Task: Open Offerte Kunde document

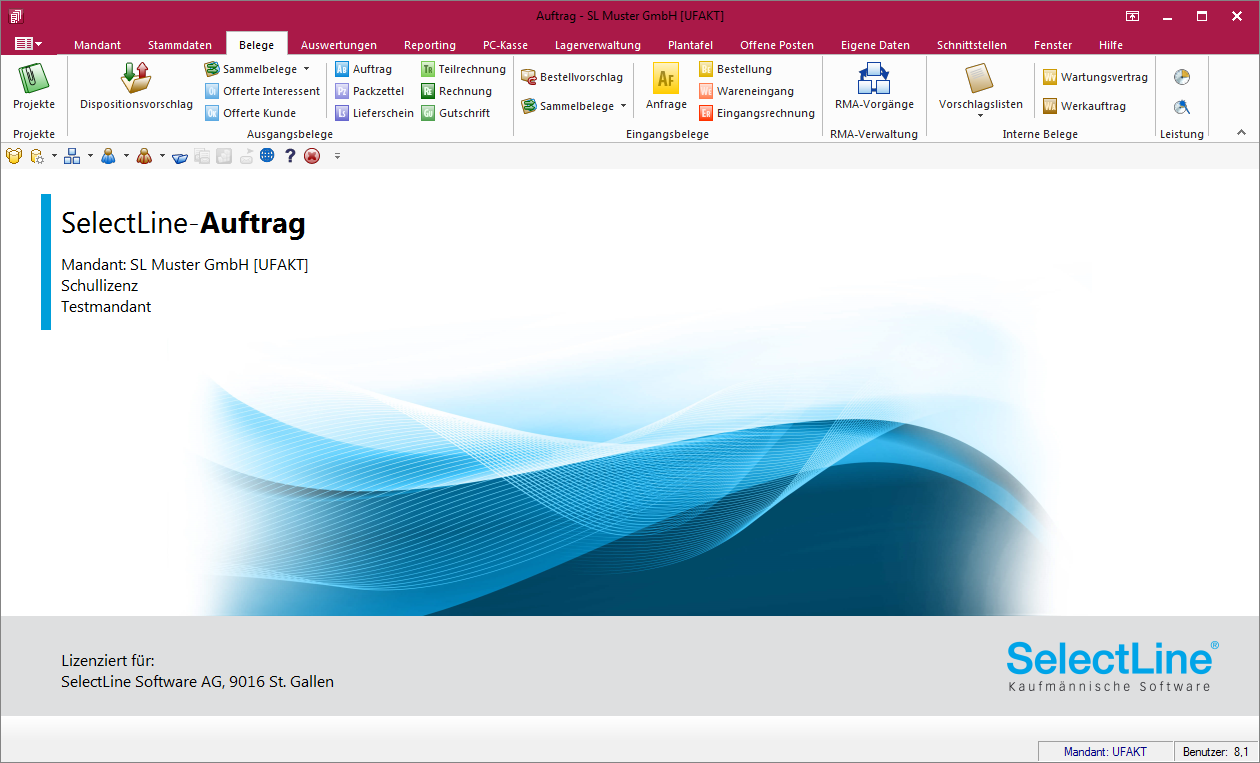Action: [x=250, y=113]
